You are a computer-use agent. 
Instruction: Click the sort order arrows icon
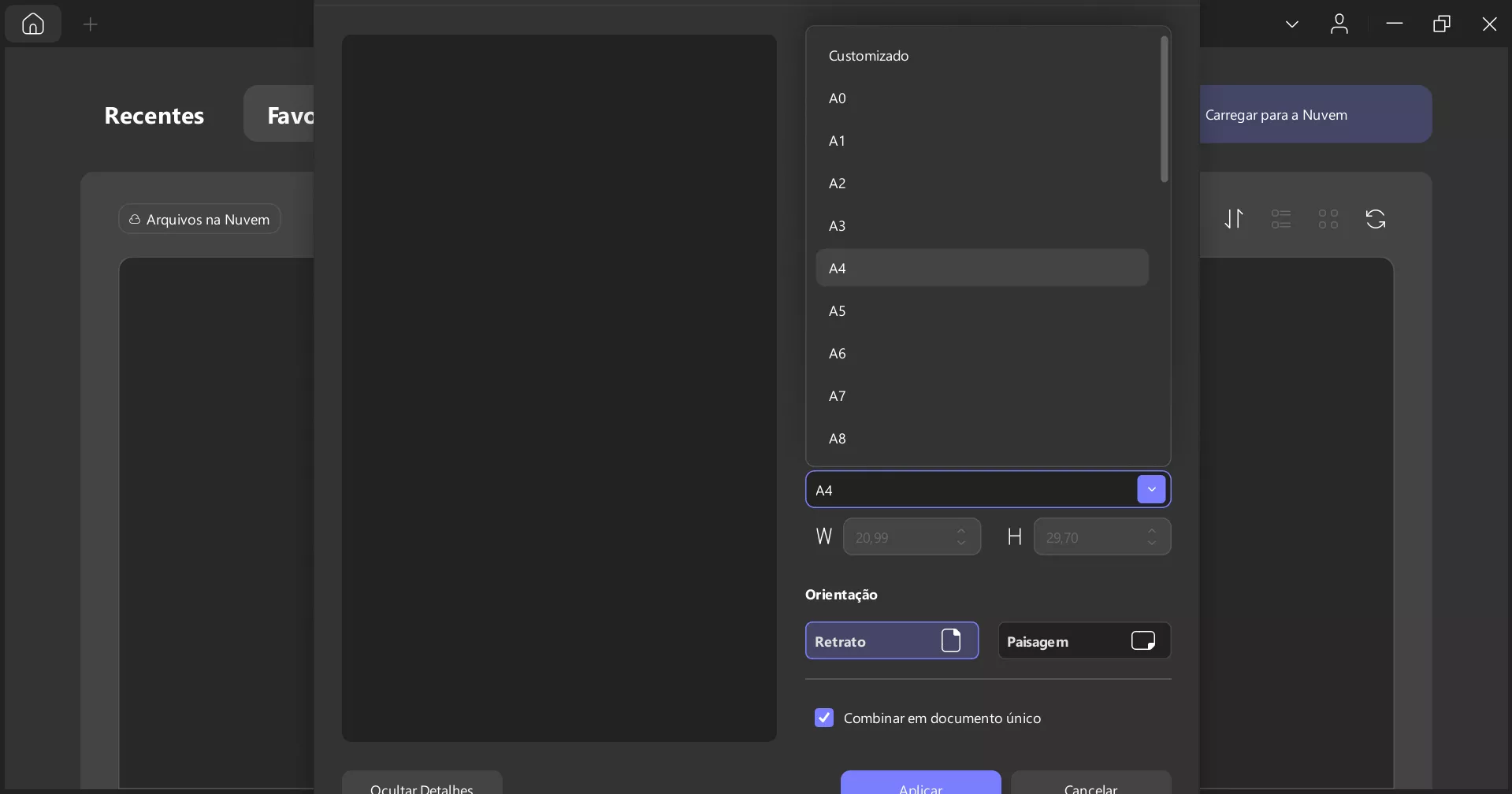tap(1234, 219)
